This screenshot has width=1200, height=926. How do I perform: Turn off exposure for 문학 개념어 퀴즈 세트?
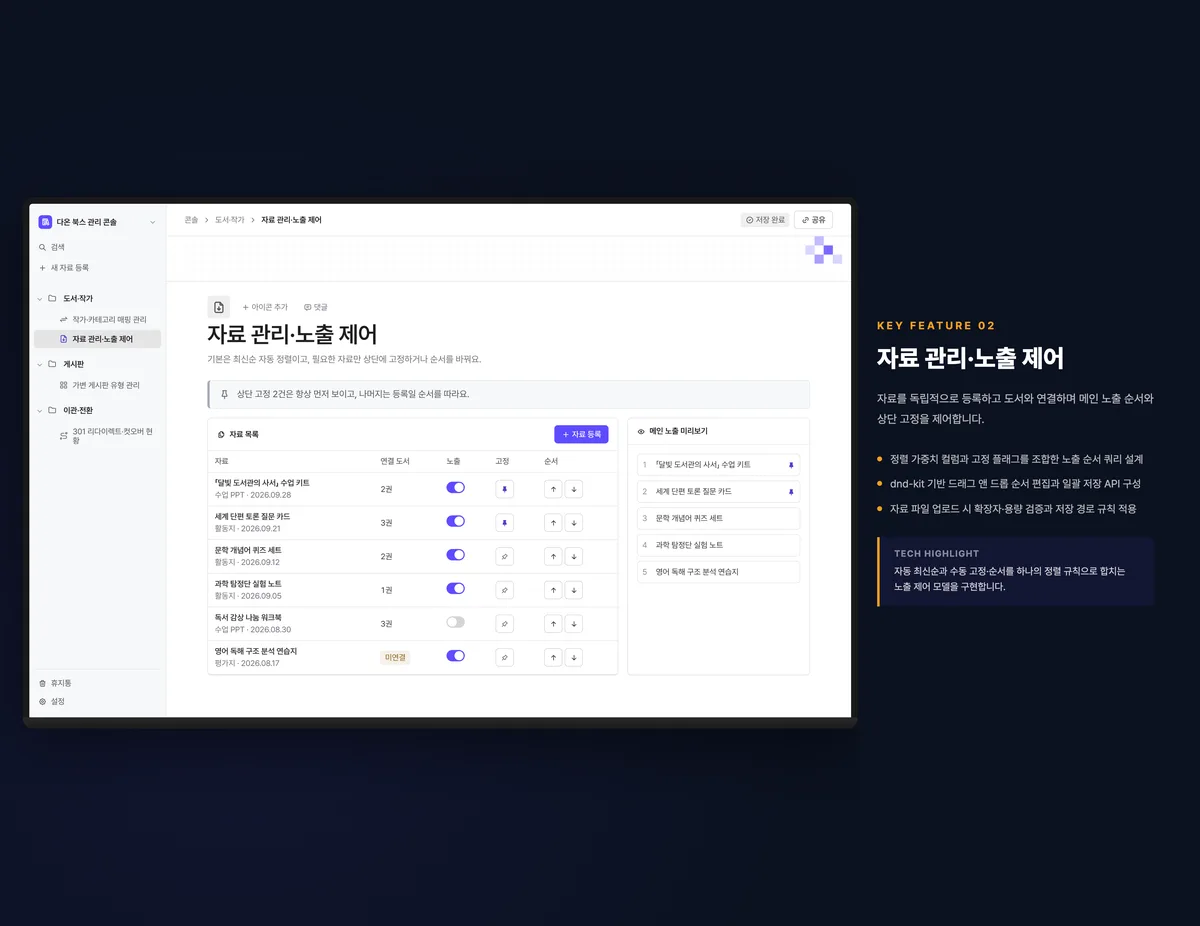click(455, 555)
